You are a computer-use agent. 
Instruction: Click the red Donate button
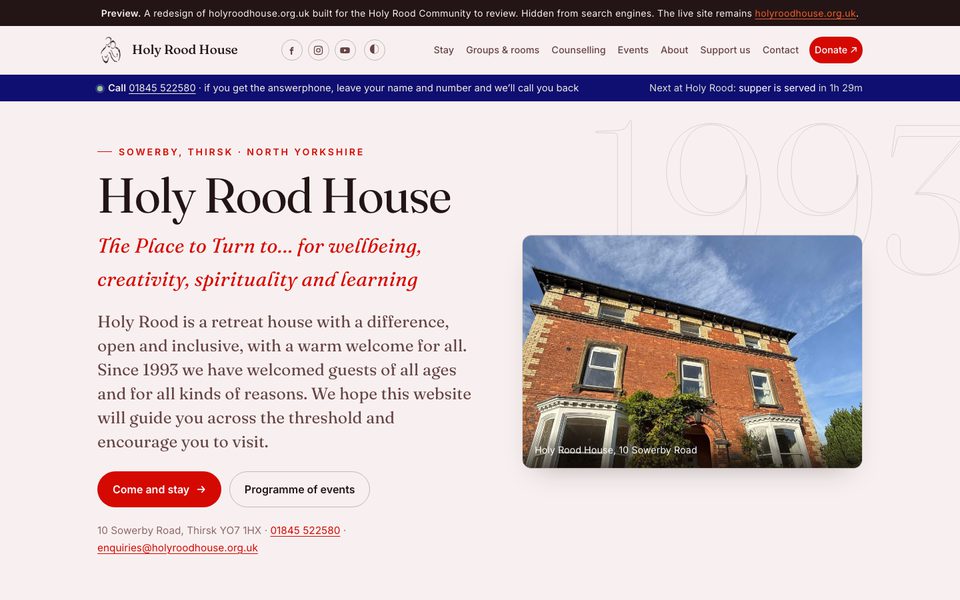836,50
